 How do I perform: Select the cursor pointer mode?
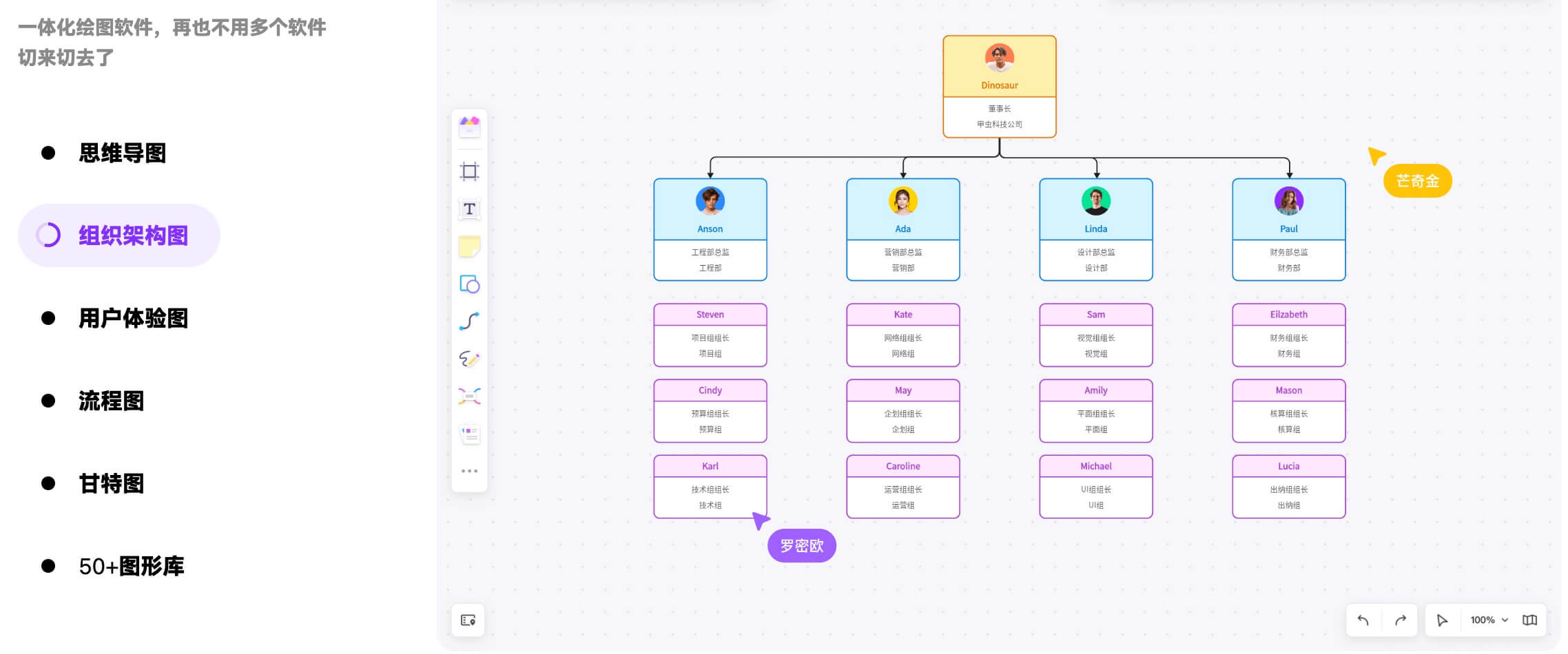pos(1442,620)
